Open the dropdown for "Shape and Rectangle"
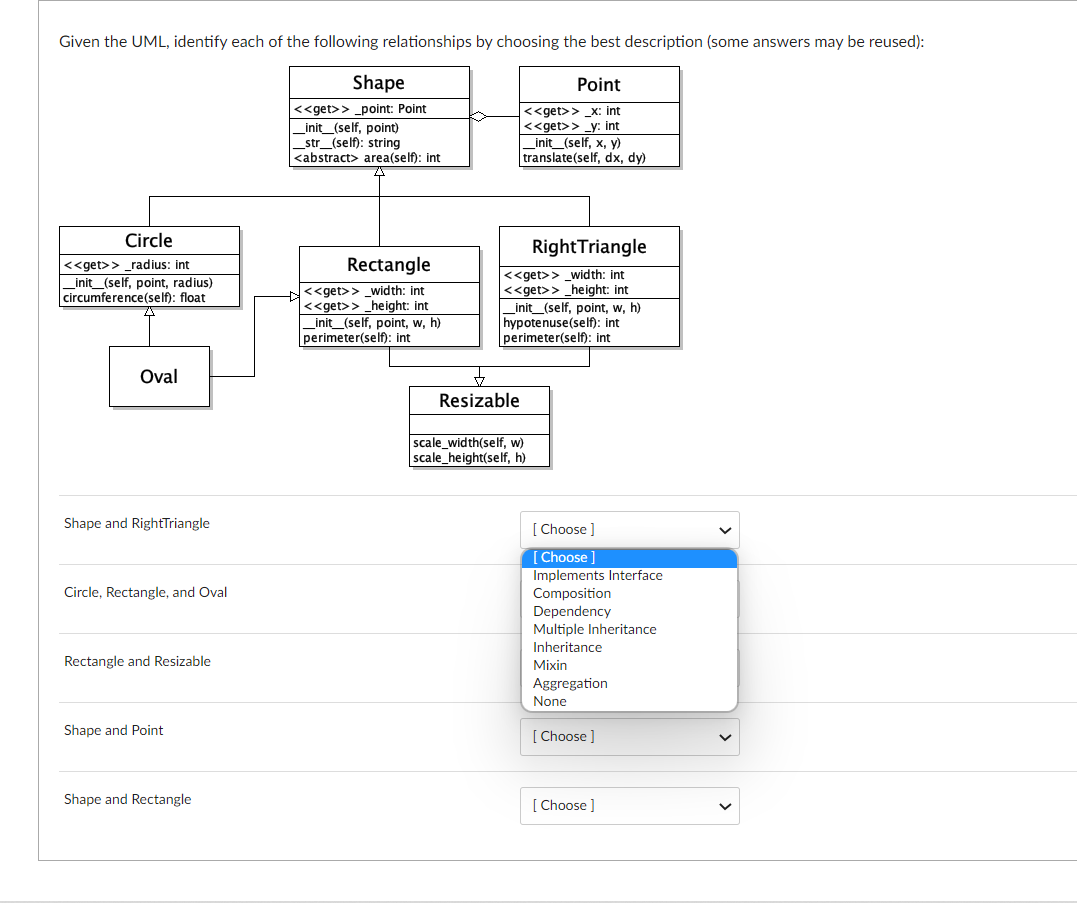1077x903 pixels. (x=629, y=806)
